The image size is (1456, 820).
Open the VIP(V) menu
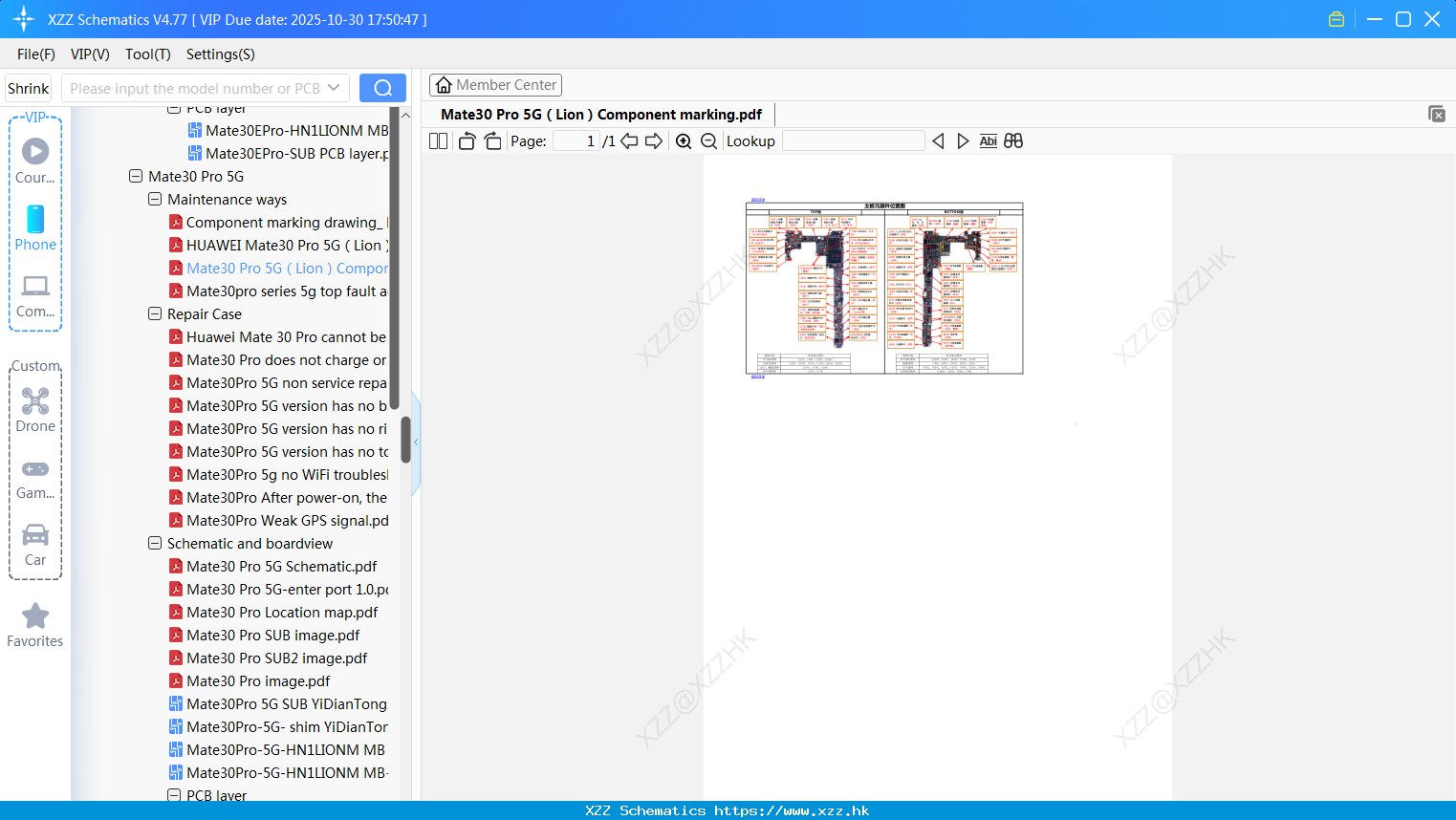(x=90, y=54)
